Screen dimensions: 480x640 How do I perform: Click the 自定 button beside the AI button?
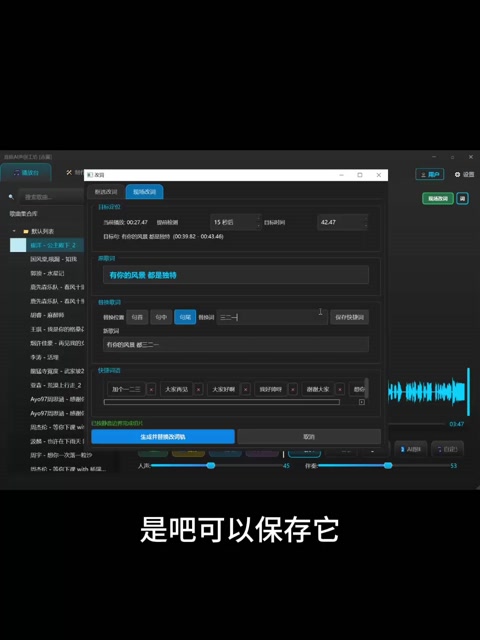pyautogui.click(x=447, y=449)
